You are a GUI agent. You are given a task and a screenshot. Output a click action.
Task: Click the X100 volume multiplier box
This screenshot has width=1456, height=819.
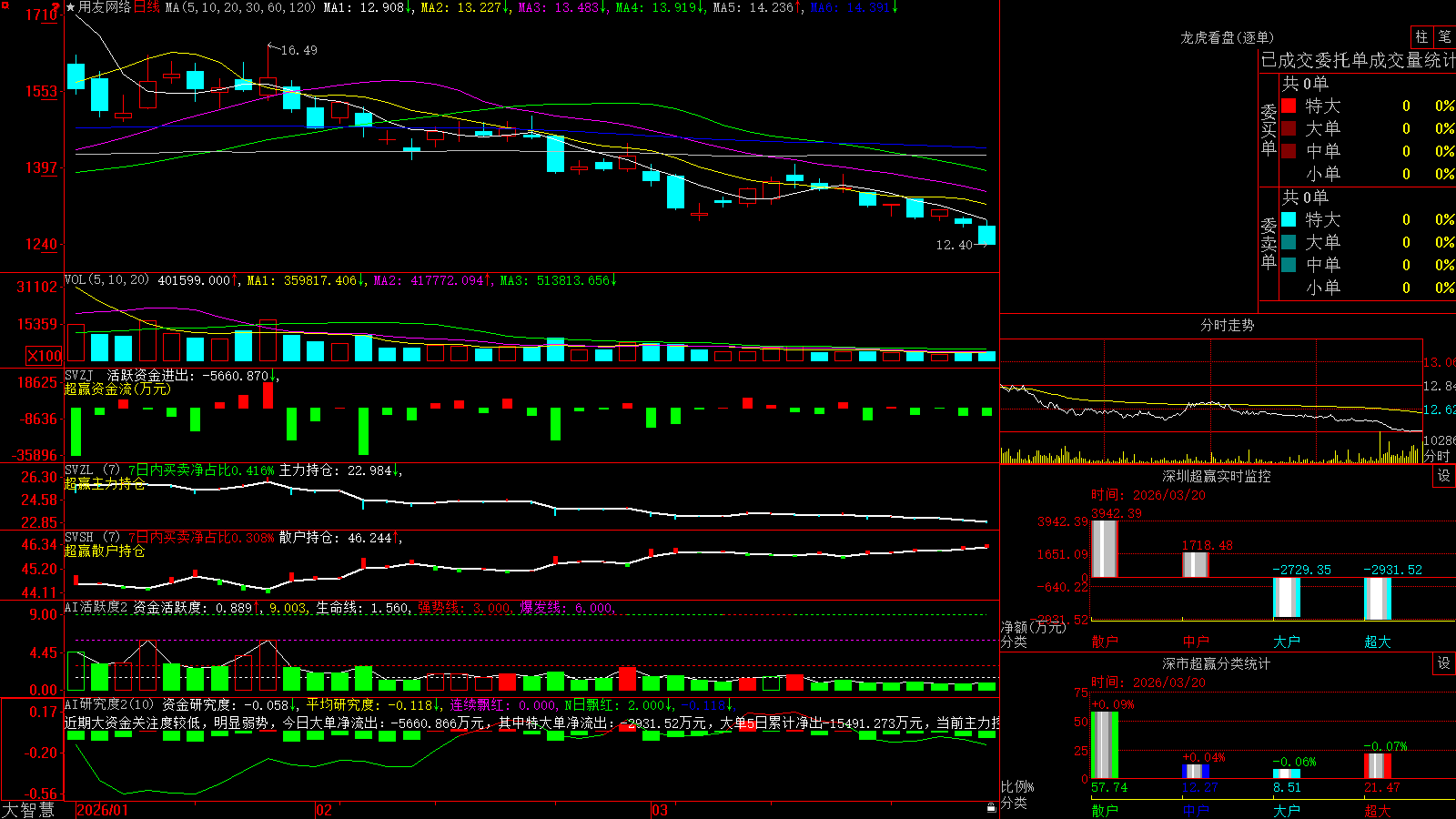point(44,356)
